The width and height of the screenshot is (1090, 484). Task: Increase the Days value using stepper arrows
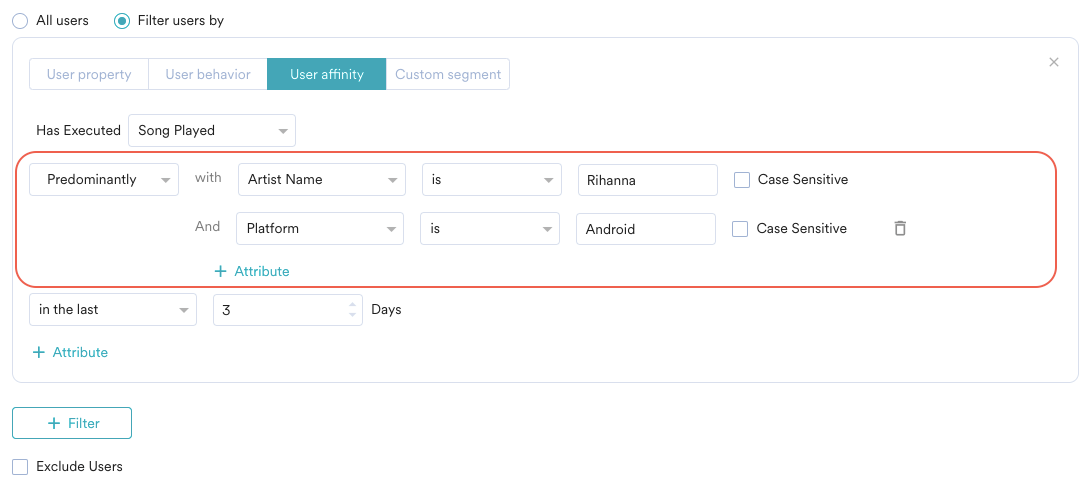click(x=352, y=304)
